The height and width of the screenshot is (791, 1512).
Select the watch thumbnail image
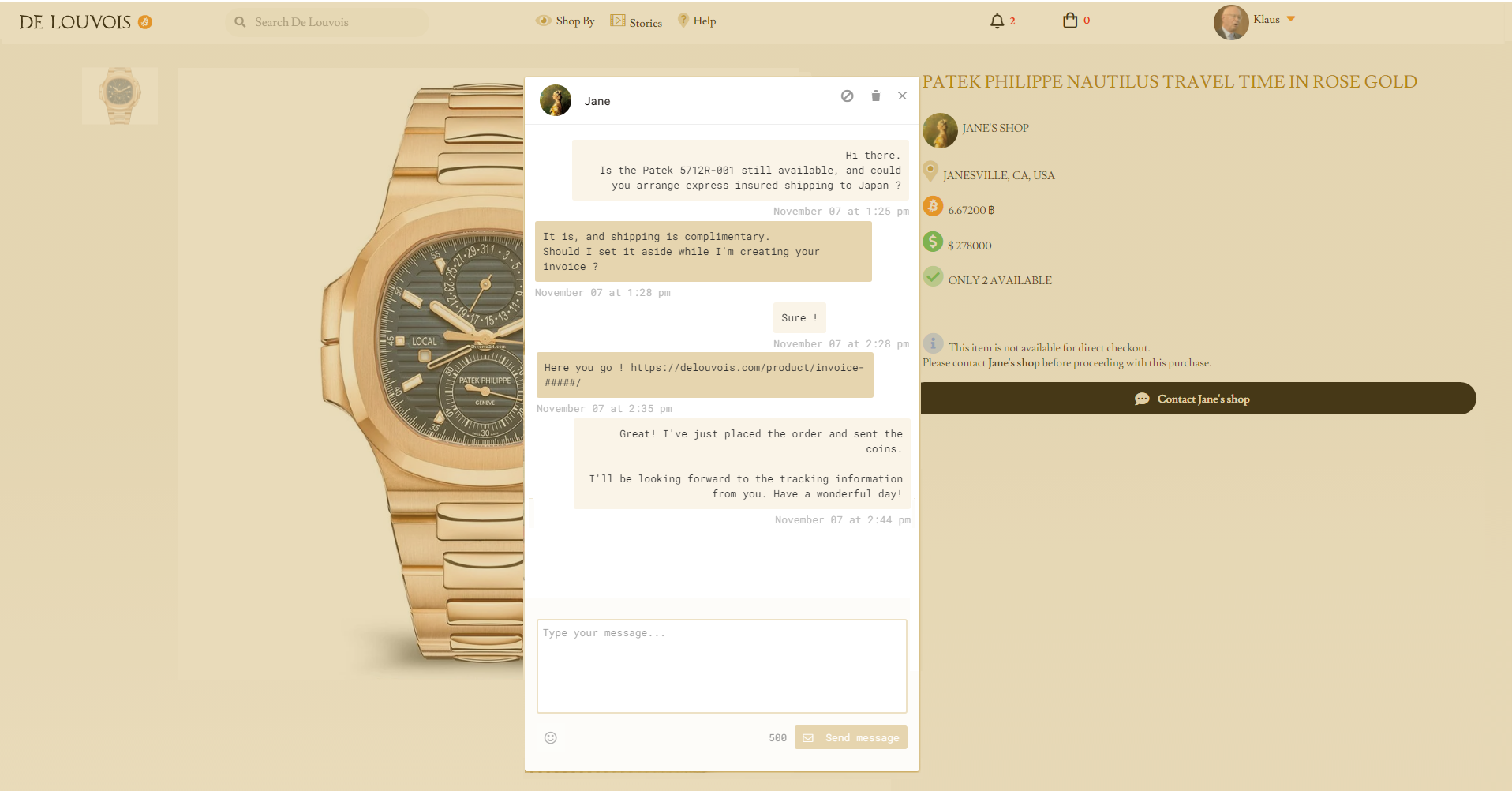[x=120, y=96]
